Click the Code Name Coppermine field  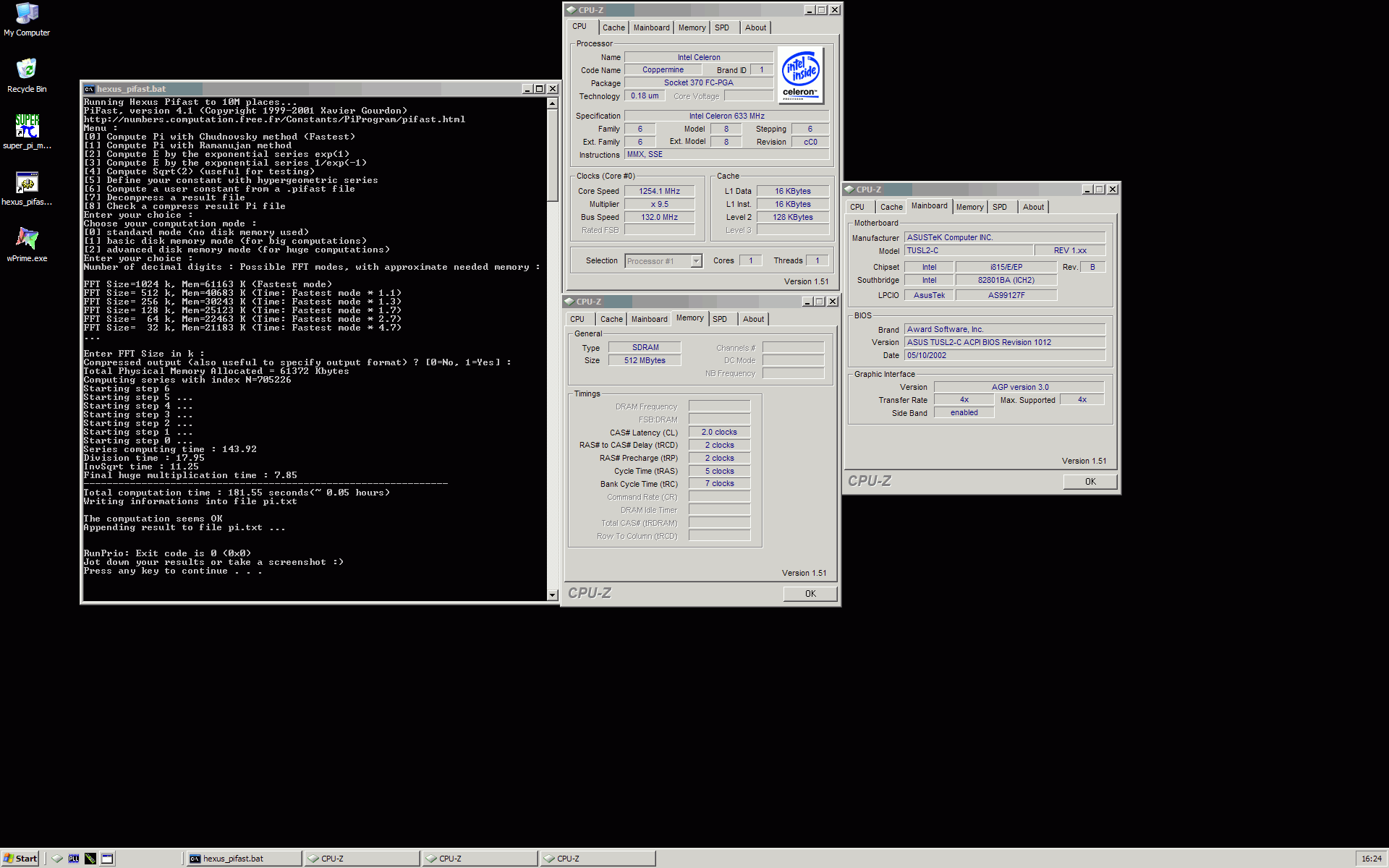point(663,70)
